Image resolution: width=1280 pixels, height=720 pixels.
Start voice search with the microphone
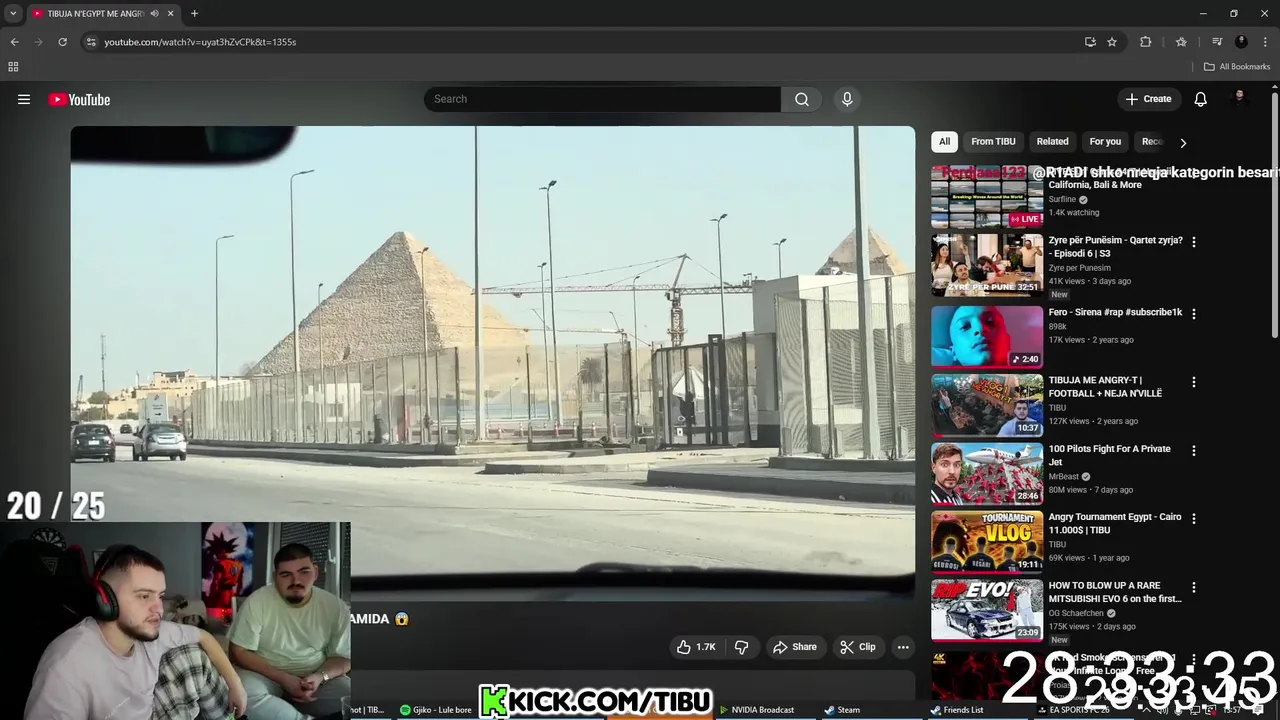847,99
